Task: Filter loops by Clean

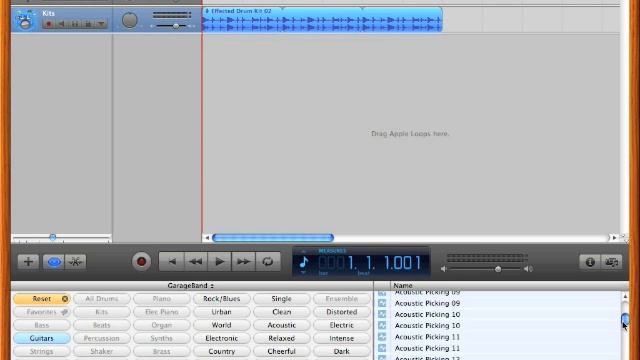Action: coord(282,312)
